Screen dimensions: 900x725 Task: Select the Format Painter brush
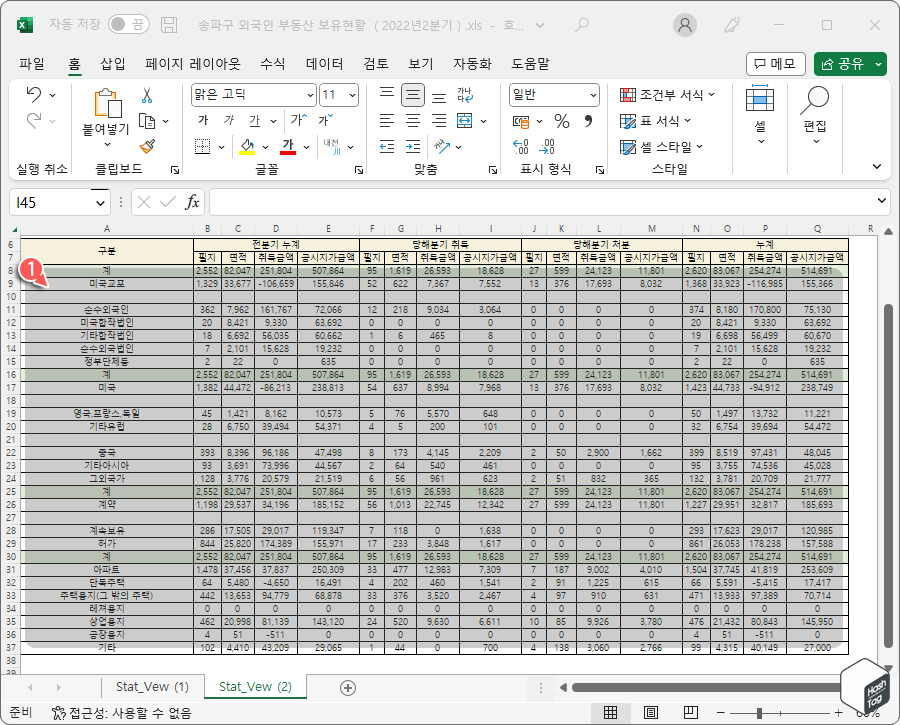[x=148, y=147]
